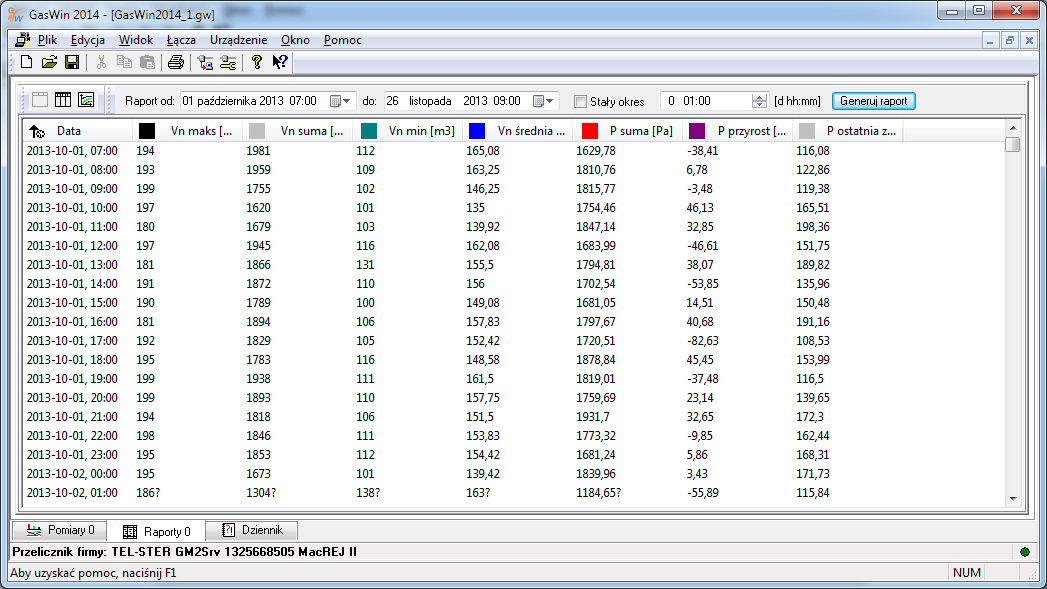Open the end date calendar dropdown
The image size is (1047, 589).
543,101
